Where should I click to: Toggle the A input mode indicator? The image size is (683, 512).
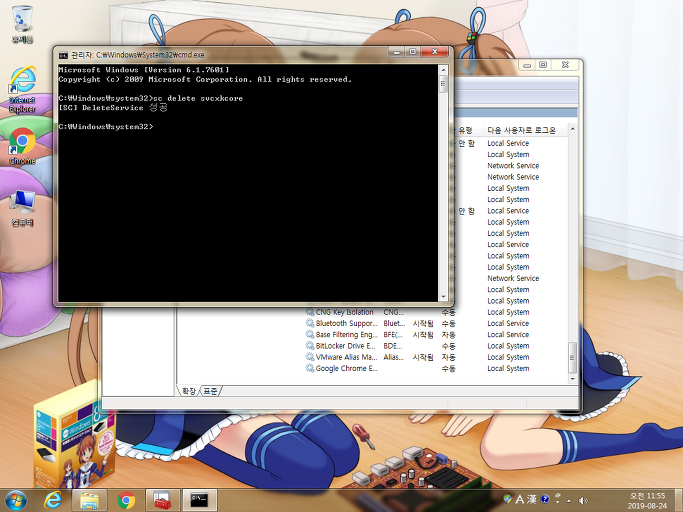pyautogui.click(x=520, y=499)
